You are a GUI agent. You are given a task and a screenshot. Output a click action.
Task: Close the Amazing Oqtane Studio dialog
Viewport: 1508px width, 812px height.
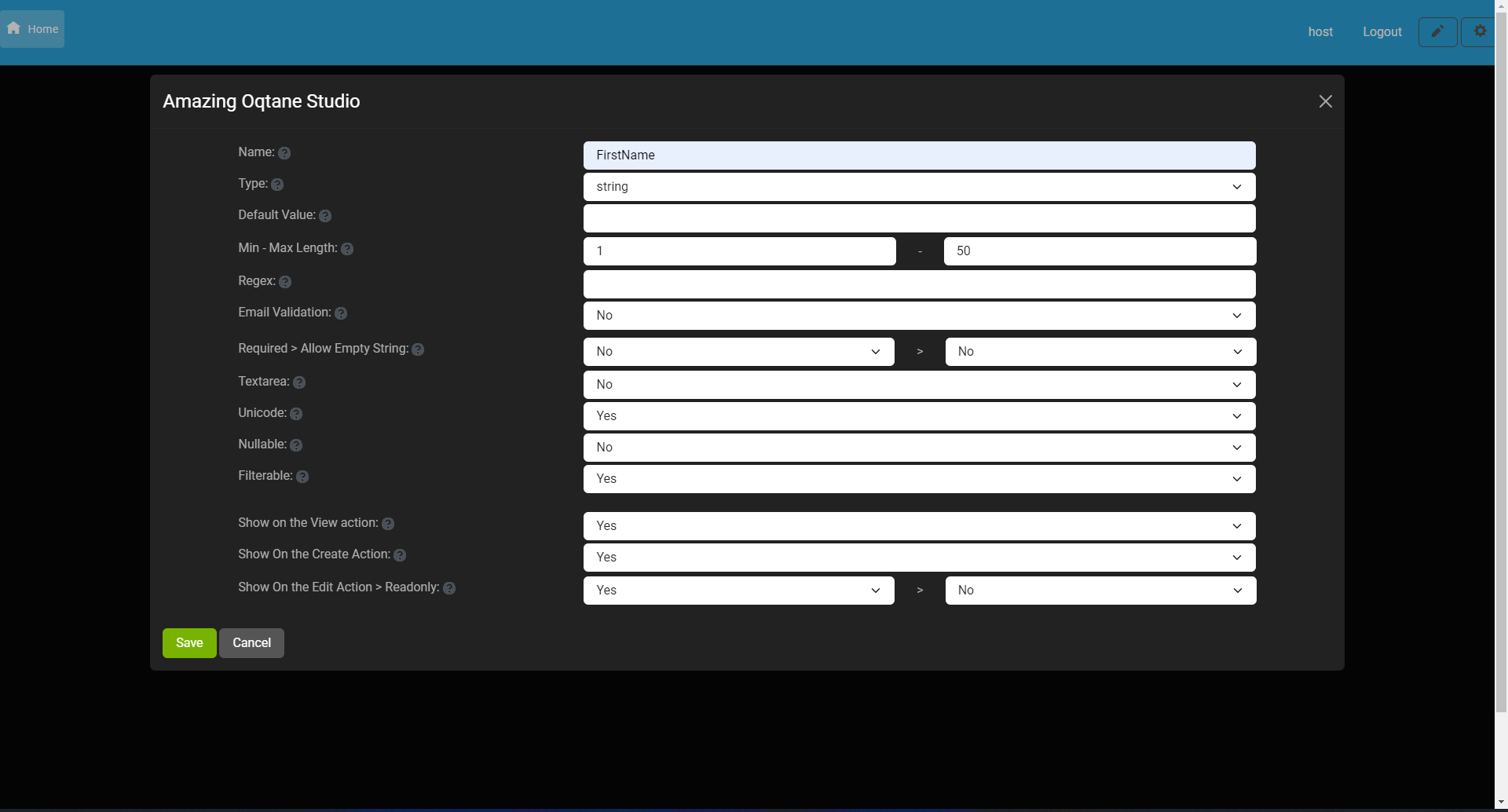tap(1326, 101)
